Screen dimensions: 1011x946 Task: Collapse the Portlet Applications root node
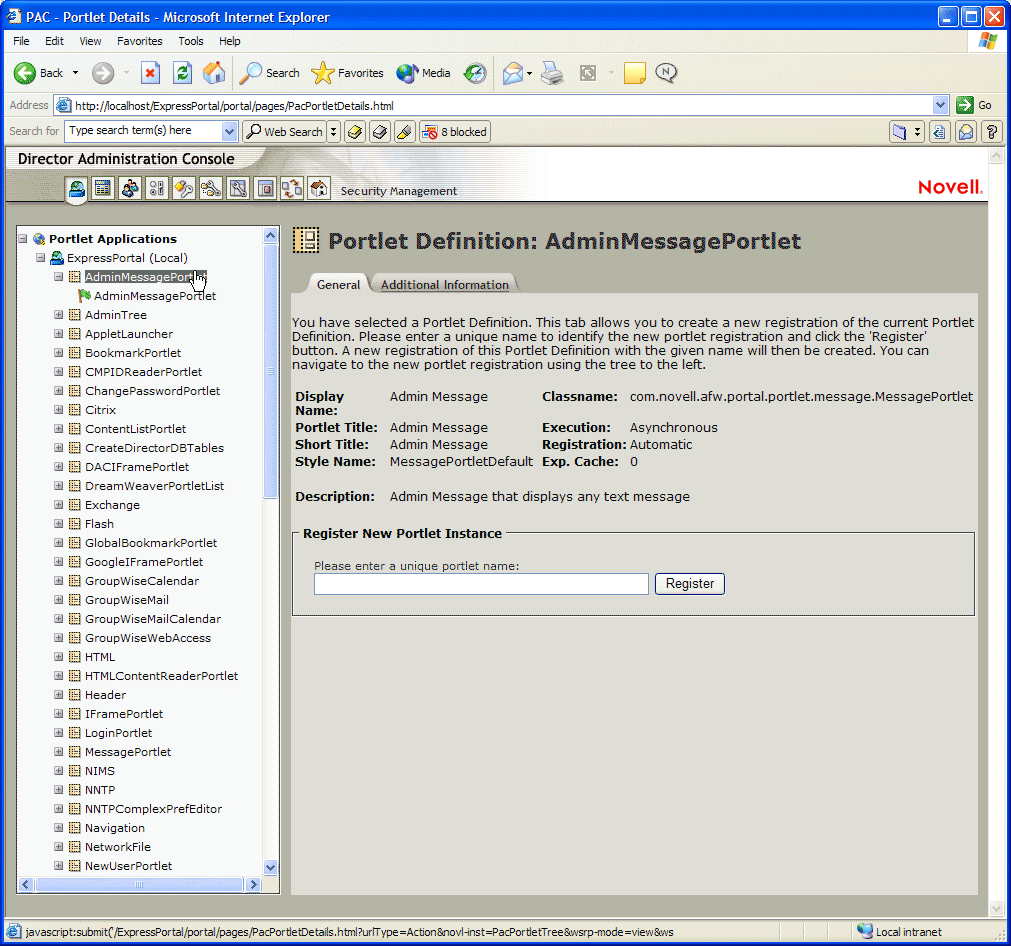23,239
